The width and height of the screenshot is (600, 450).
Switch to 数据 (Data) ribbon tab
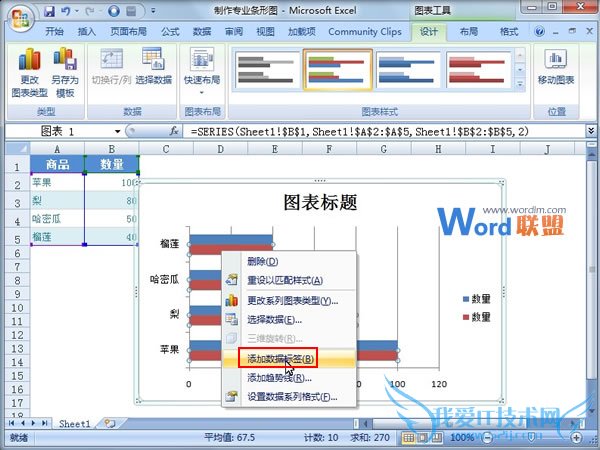202,31
